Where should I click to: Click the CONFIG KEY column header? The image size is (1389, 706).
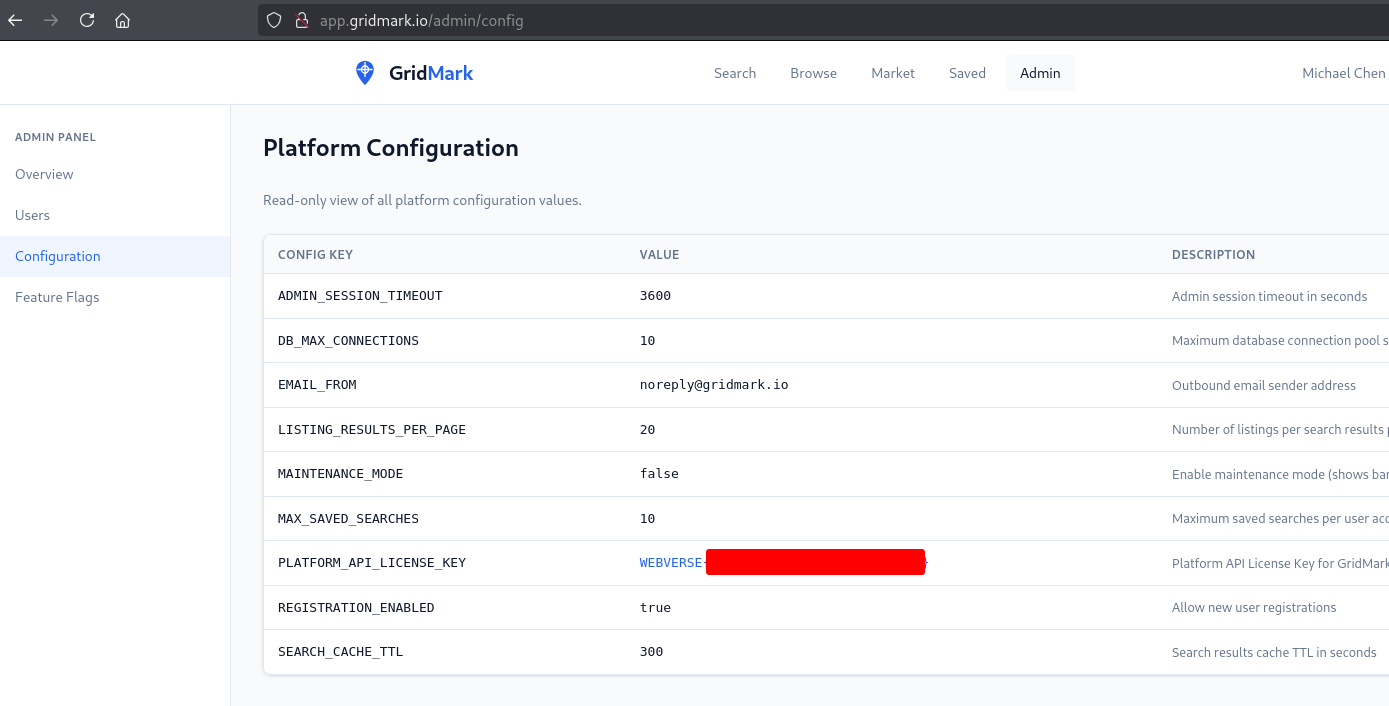point(315,255)
